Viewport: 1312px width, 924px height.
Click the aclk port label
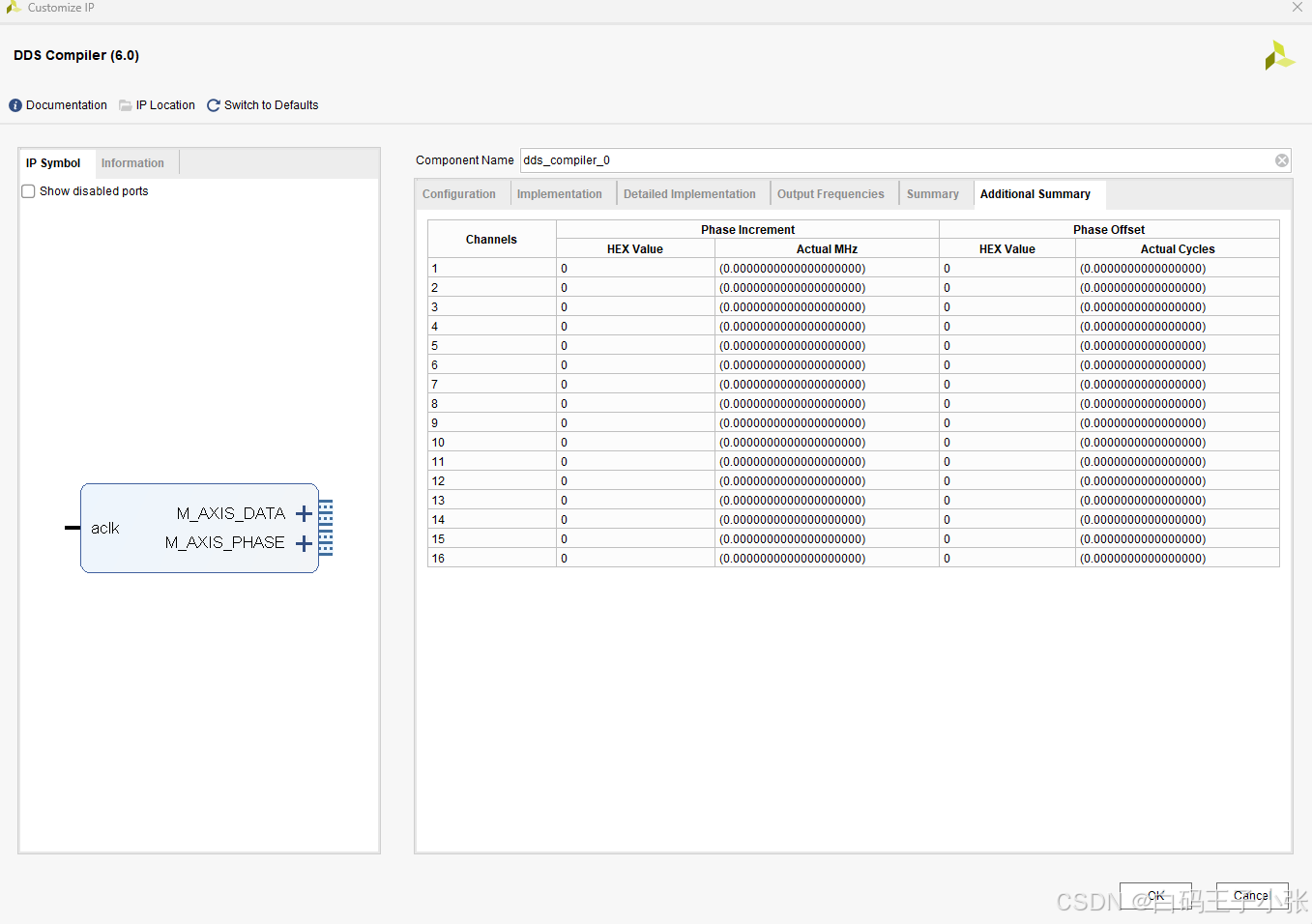(105, 528)
